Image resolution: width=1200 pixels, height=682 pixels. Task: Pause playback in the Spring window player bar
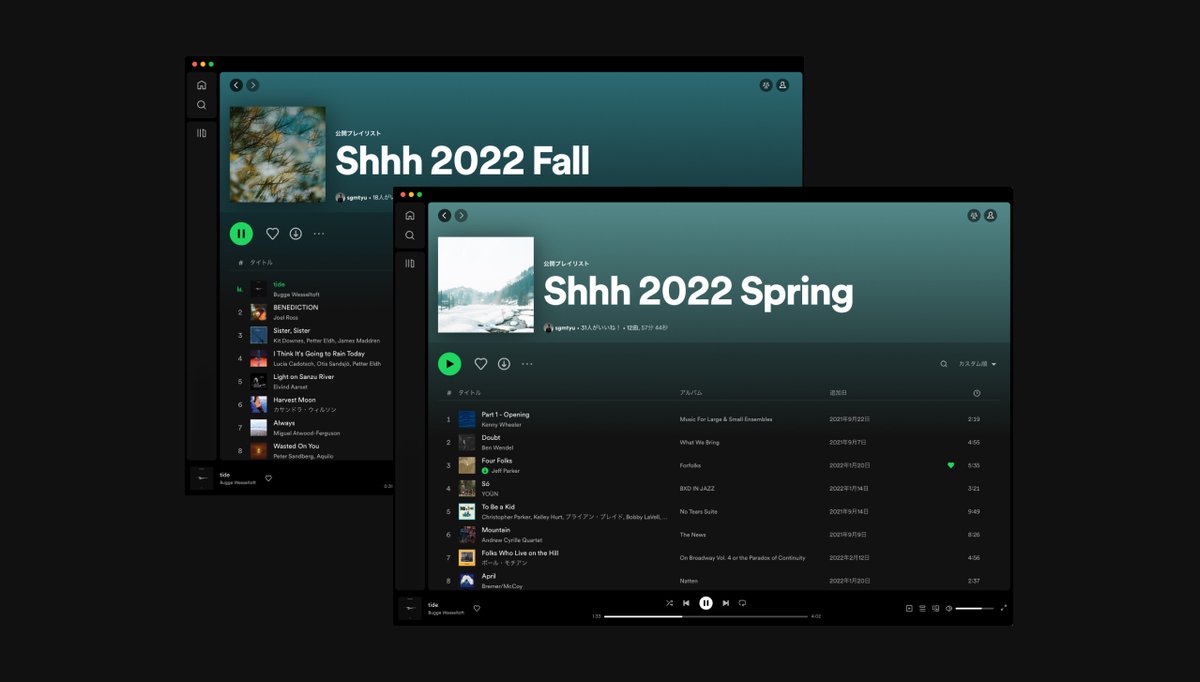(x=706, y=603)
